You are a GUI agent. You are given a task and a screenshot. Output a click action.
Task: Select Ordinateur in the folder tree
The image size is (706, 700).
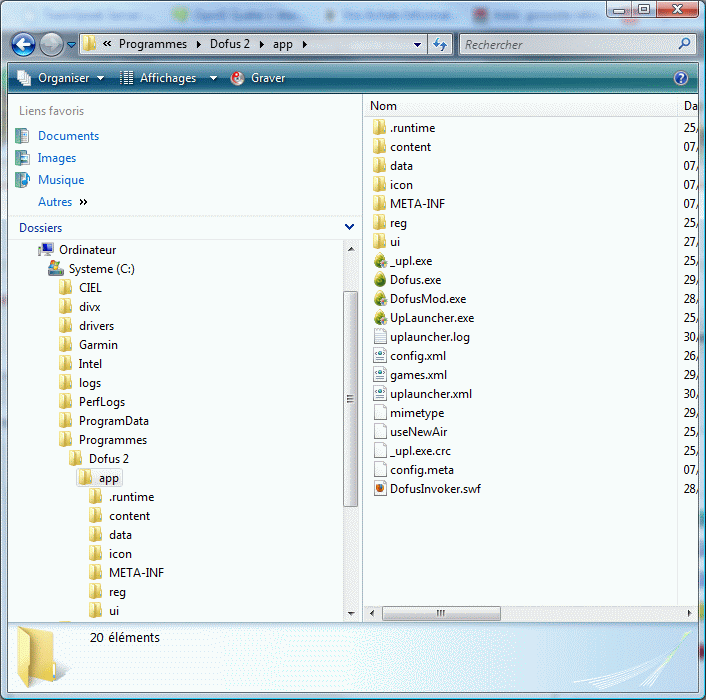[x=87, y=250]
